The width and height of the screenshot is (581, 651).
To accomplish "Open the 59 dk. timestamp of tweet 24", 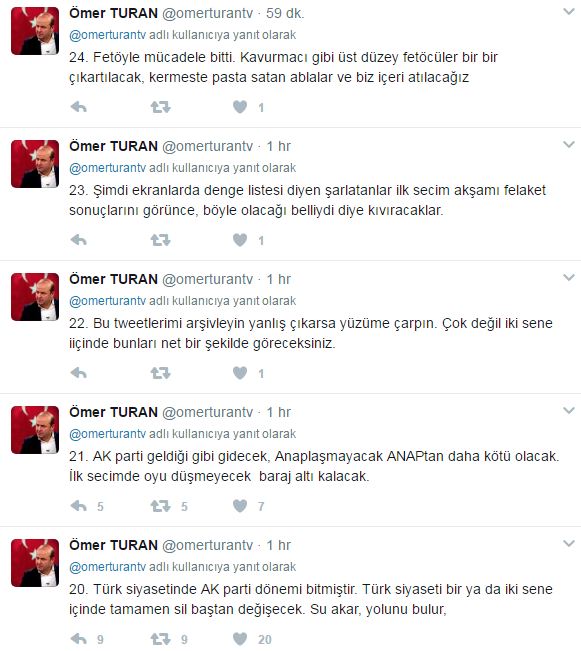I will point(285,13).
